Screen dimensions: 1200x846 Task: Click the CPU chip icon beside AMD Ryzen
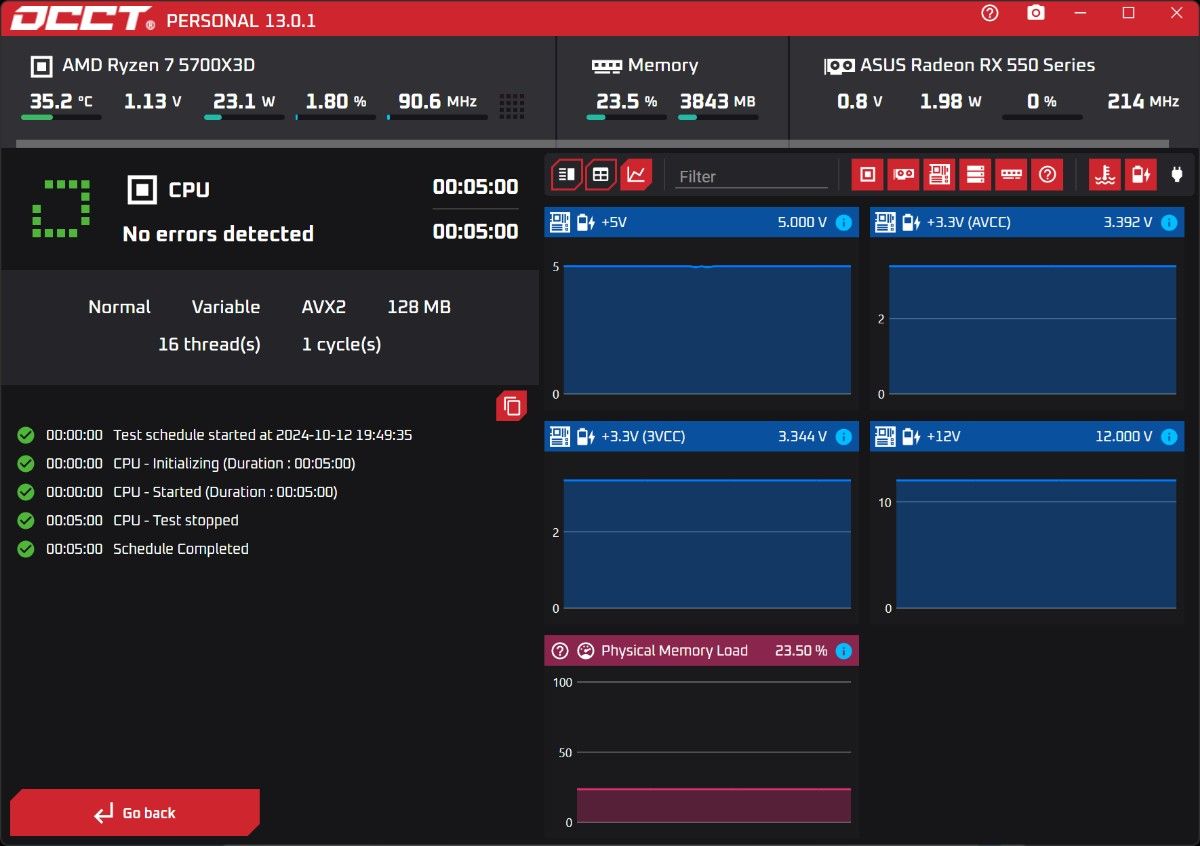(x=41, y=66)
